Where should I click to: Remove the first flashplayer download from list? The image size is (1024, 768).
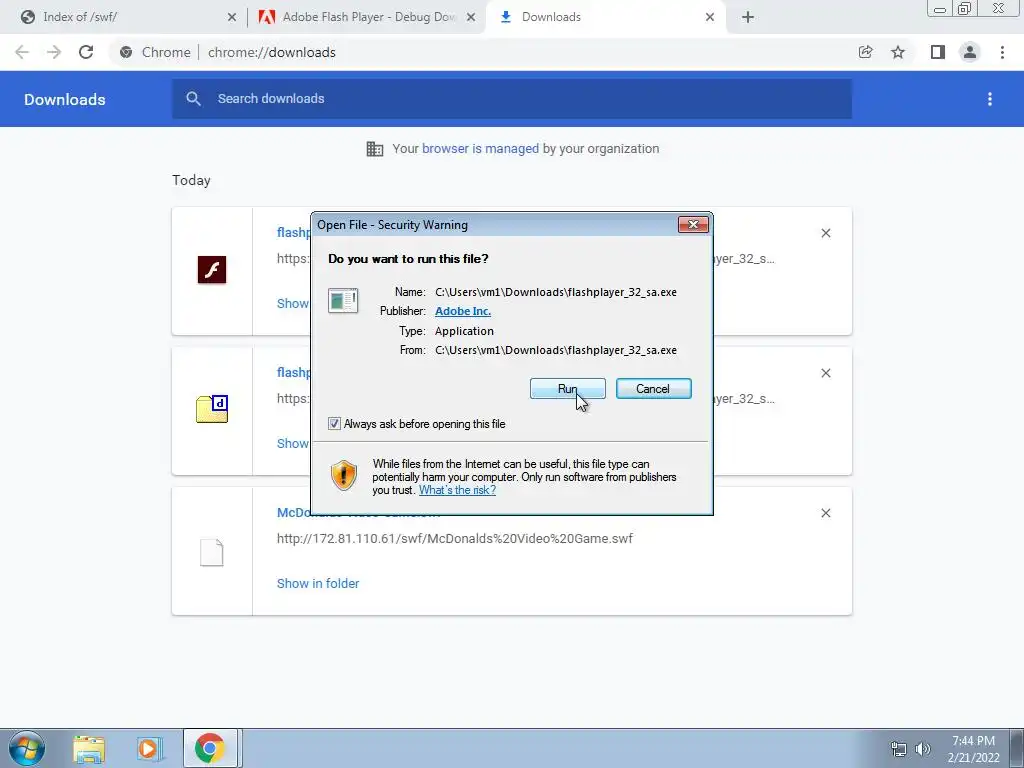[826, 233]
